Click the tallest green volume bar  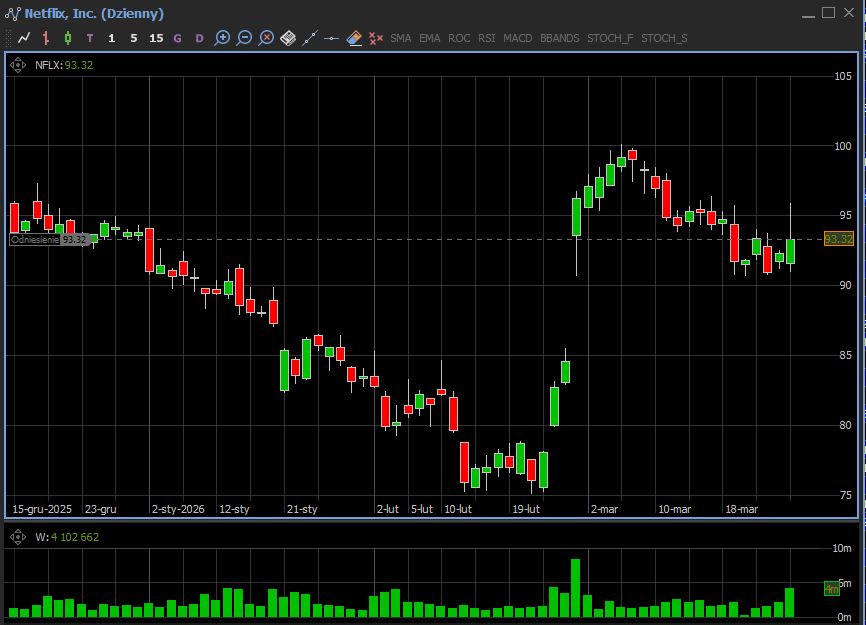tap(575, 588)
